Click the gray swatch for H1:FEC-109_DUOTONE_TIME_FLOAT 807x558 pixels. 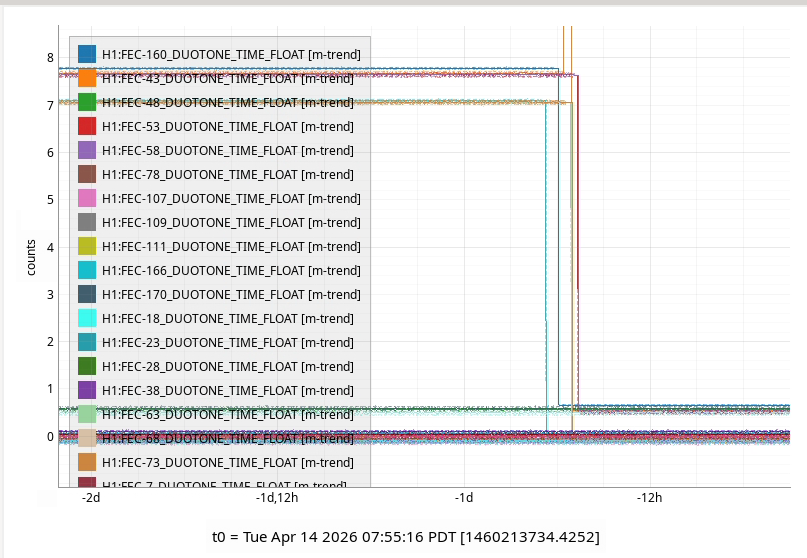[87, 222]
